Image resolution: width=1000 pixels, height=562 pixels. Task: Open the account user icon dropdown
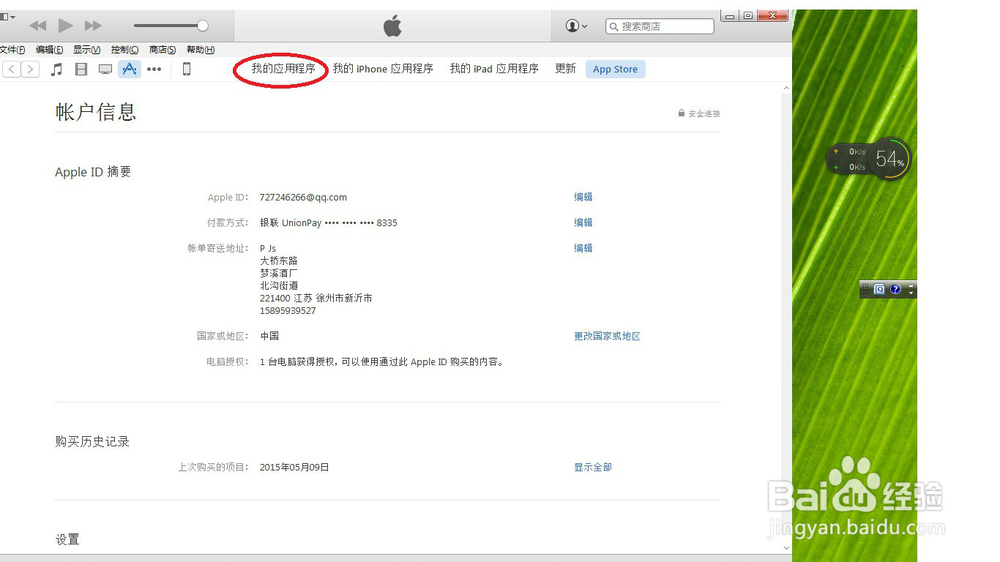(576, 26)
